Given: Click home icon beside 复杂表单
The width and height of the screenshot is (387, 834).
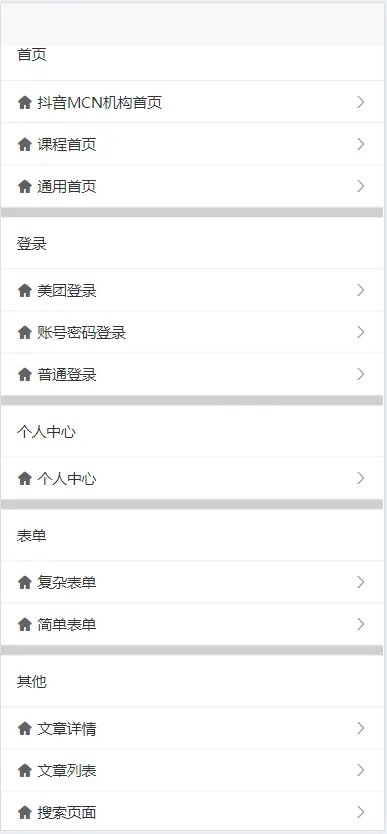Looking at the screenshot, I should click(x=24, y=582).
